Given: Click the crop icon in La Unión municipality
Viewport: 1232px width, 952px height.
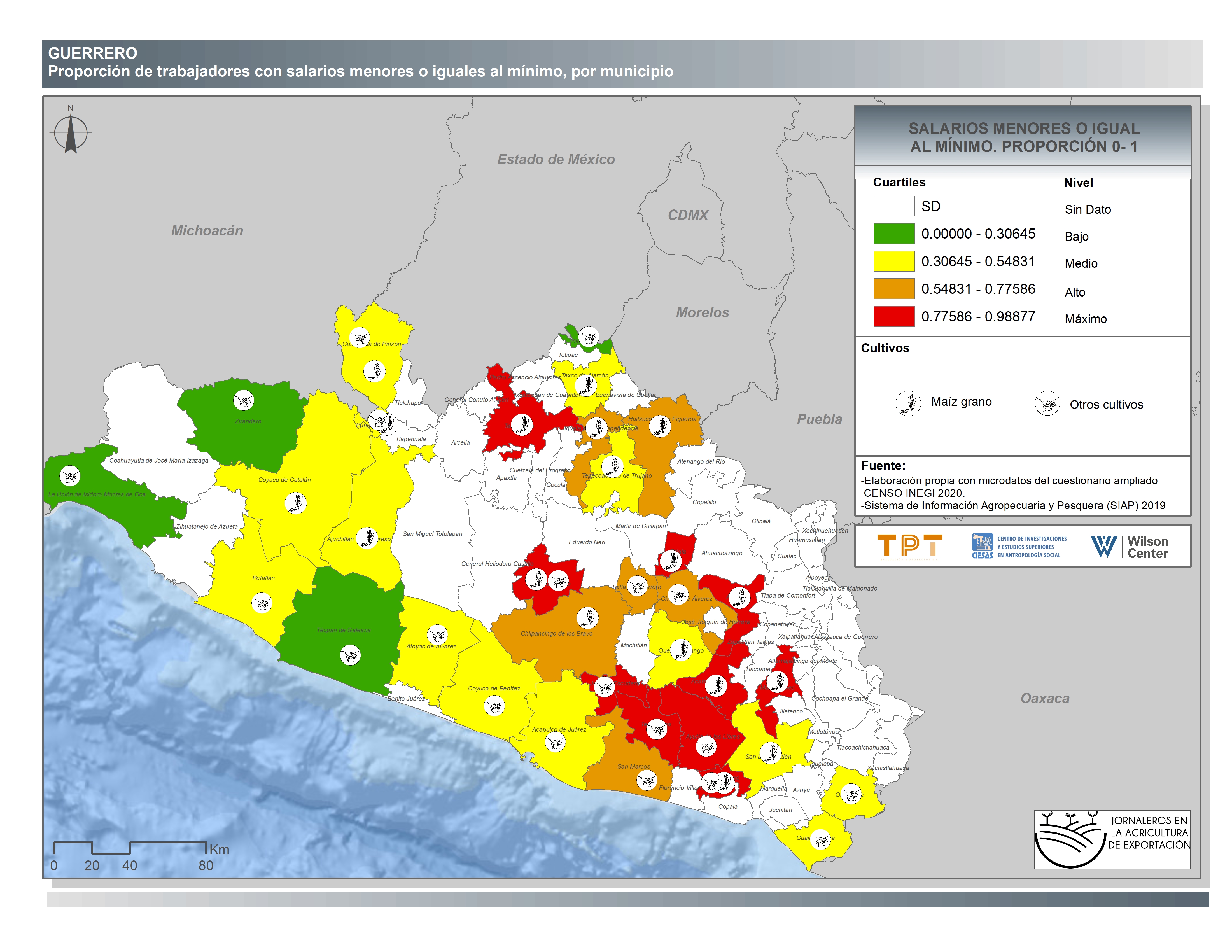Looking at the screenshot, I should (70, 476).
